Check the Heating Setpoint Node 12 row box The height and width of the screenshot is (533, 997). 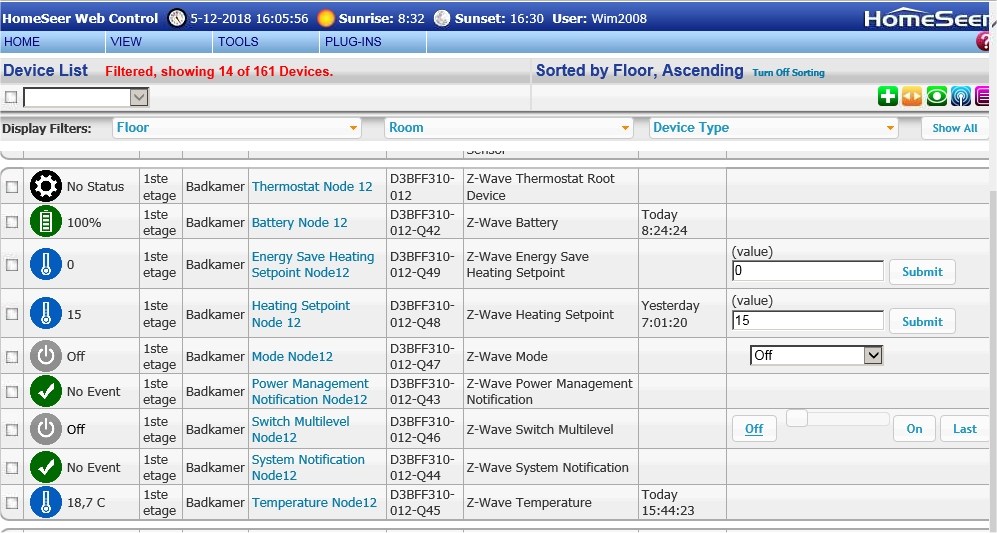[x=12, y=314]
